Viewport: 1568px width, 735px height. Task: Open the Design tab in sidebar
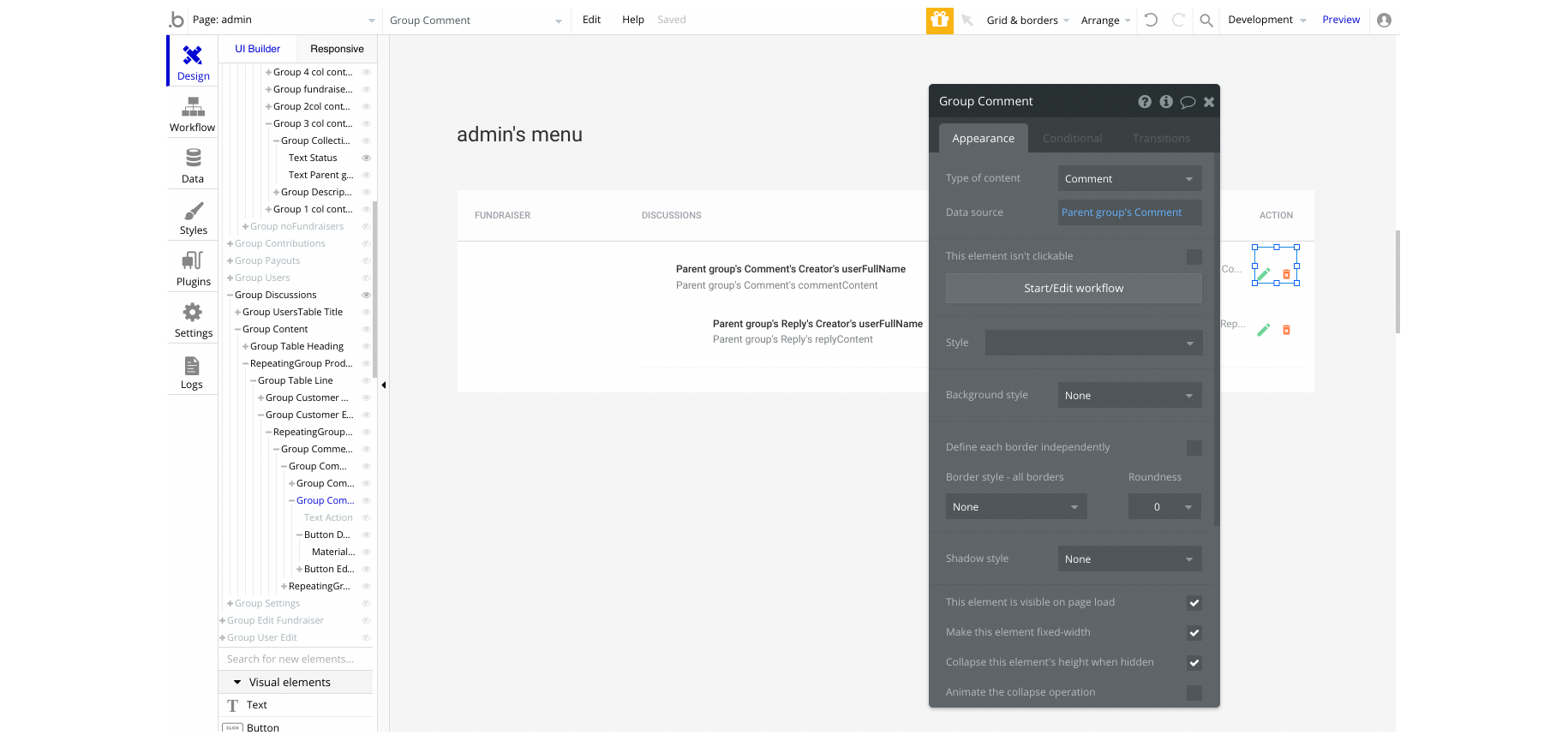[x=193, y=62]
